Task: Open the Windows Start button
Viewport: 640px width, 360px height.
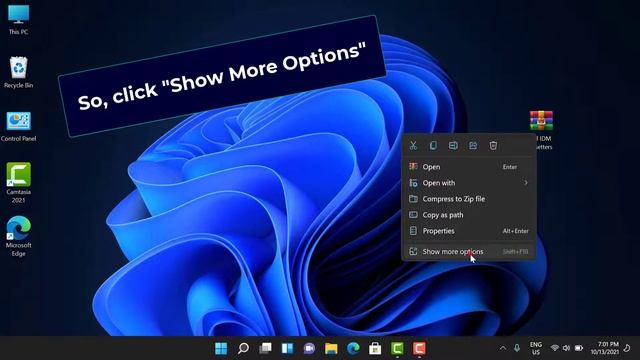Action: (221, 349)
